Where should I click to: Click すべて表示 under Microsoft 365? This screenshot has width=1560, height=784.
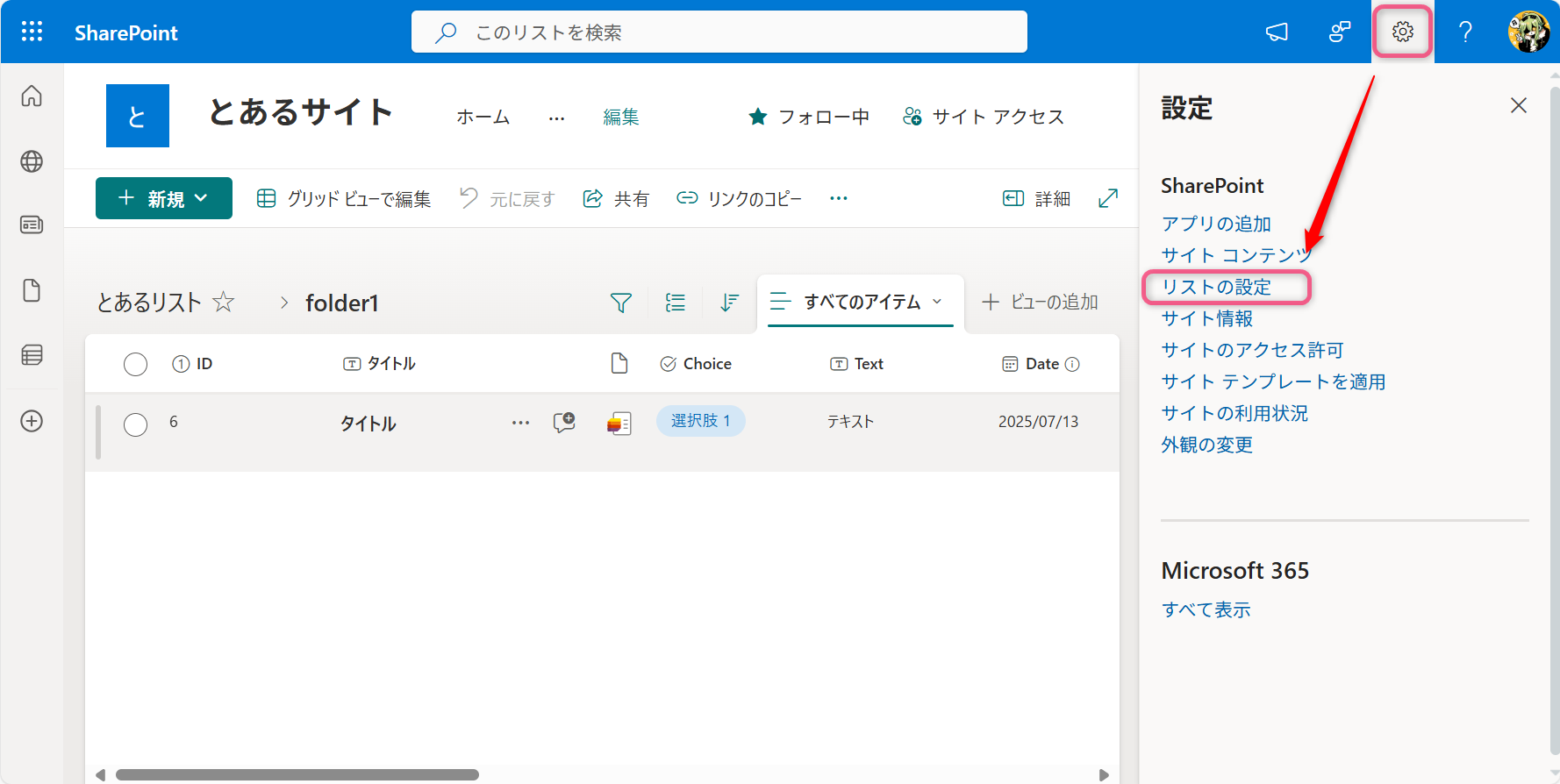(1206, 609)
